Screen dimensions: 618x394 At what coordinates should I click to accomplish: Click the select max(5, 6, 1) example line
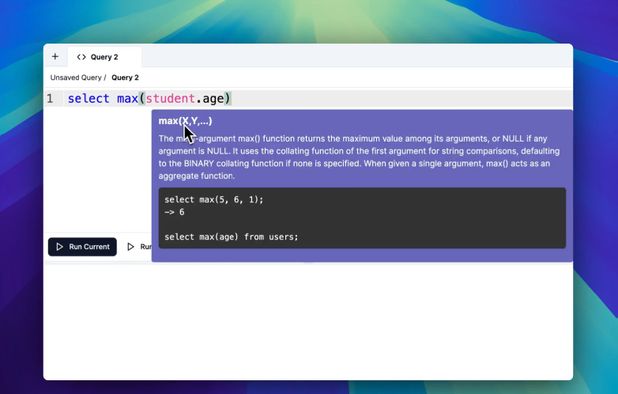point(214,200)
